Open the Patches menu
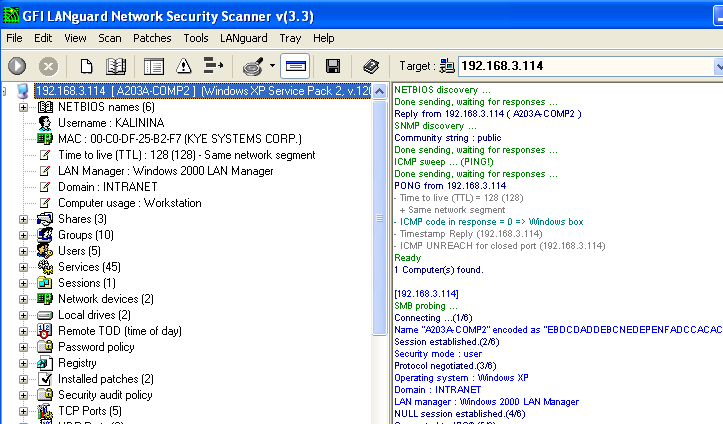723x424 pixels. 152,38
